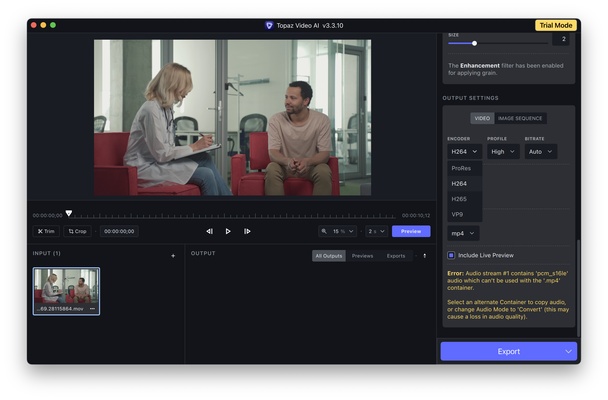608x400 pixels.
Task: Open the more options dots on input clip
Action: click(x=92, y=309)
